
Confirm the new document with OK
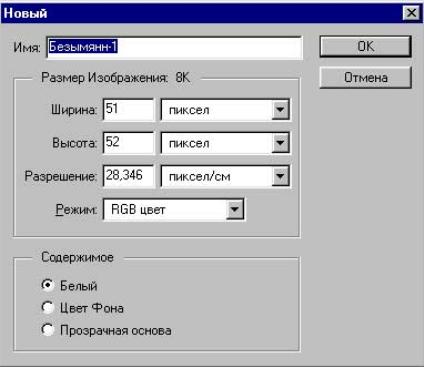point(365,46)
